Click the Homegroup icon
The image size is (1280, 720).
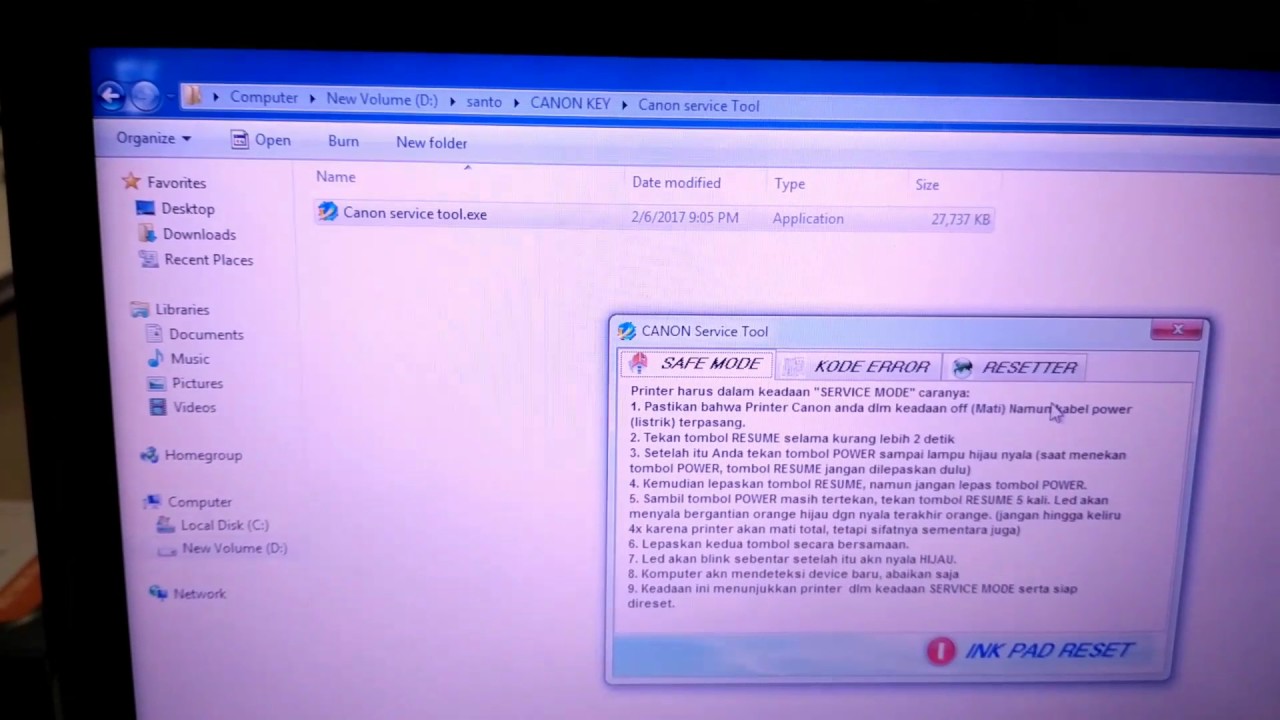[x=150, y=455]
